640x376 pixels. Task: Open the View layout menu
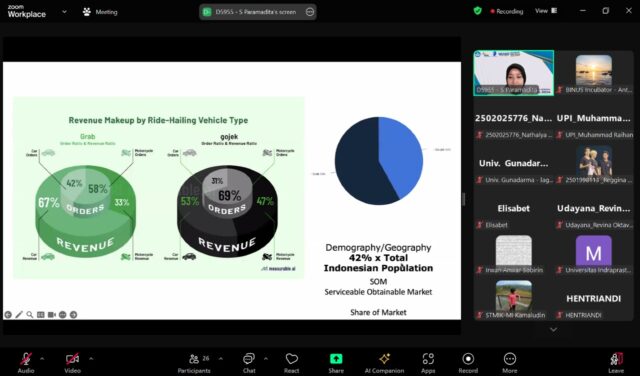pyautogui.click(x=546, y=11)
